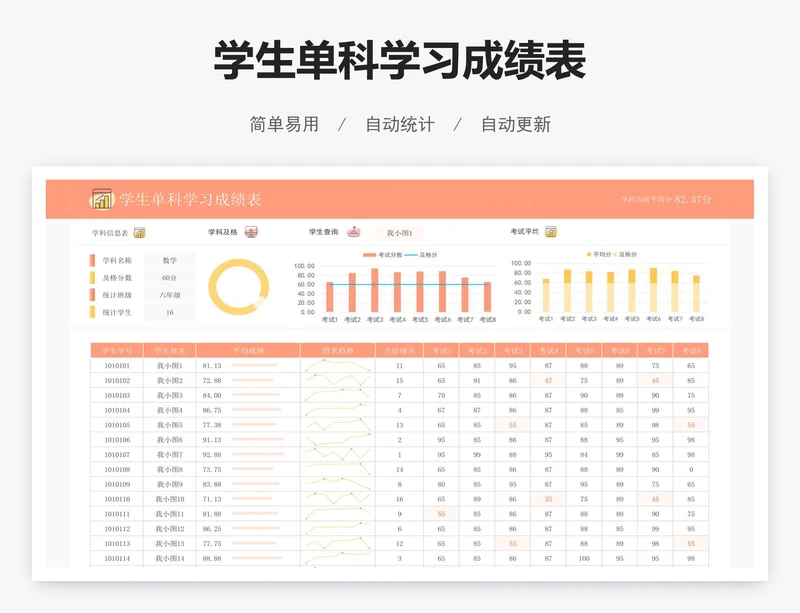Click the trend sparkline in 我小图7 row
Viewport: 800px width, 613px height.
[x=338, y=454]
